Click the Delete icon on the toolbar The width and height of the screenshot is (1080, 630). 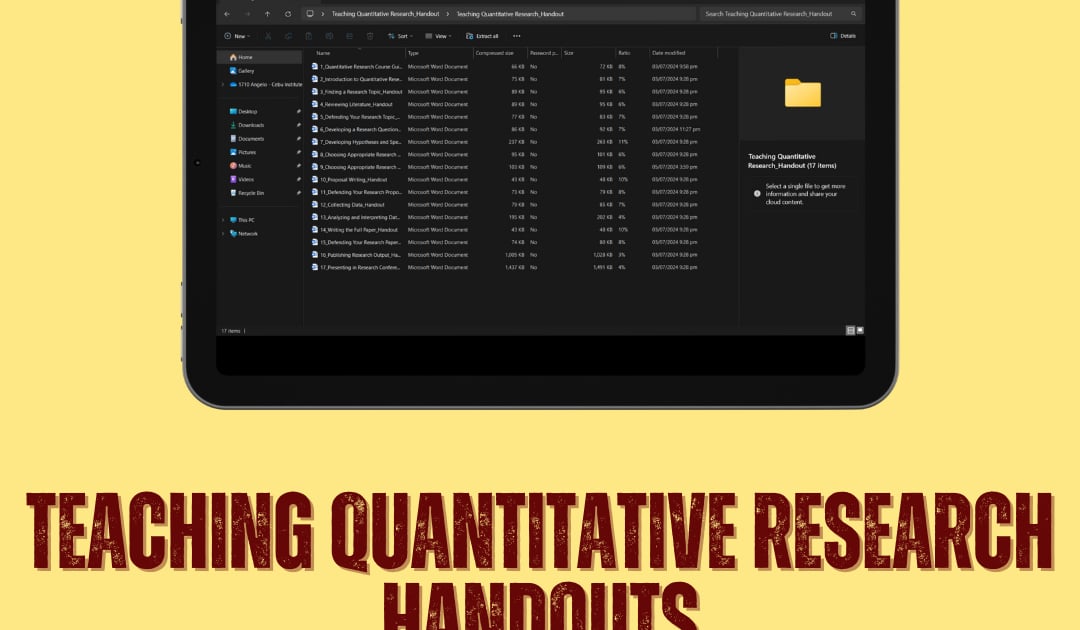click(369, 35)
